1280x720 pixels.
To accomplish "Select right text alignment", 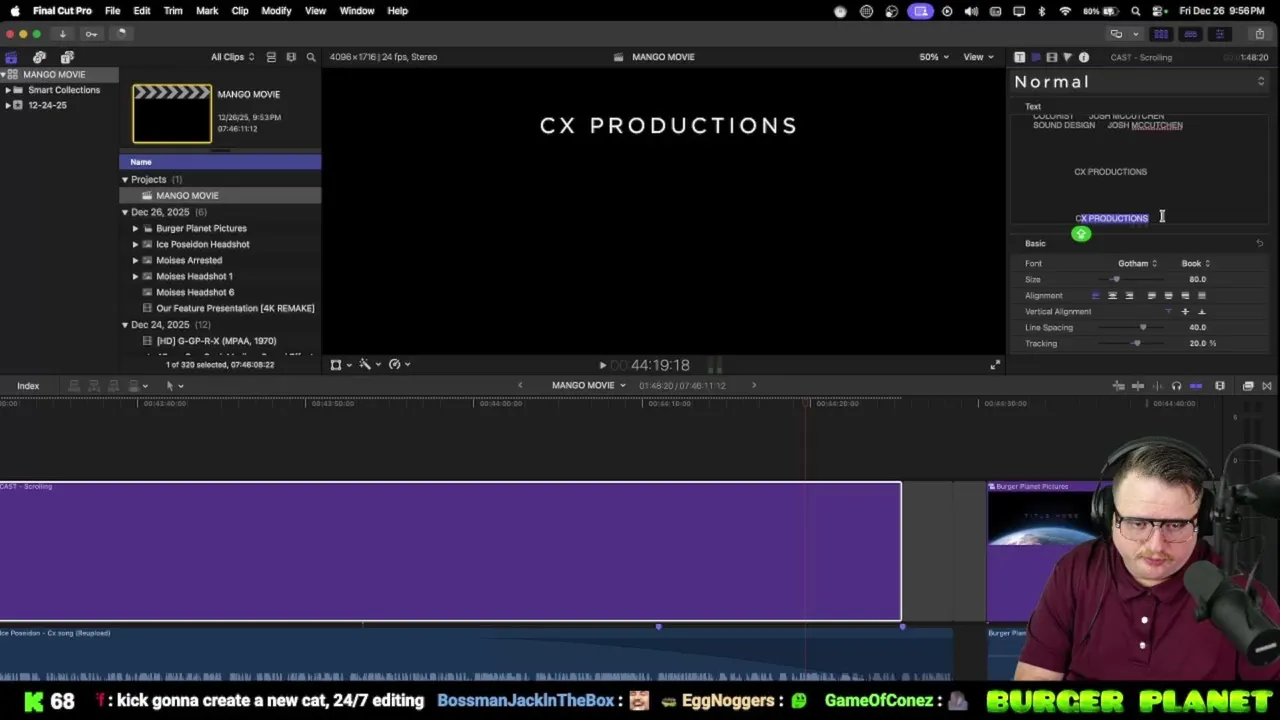I will (1129, 295).
